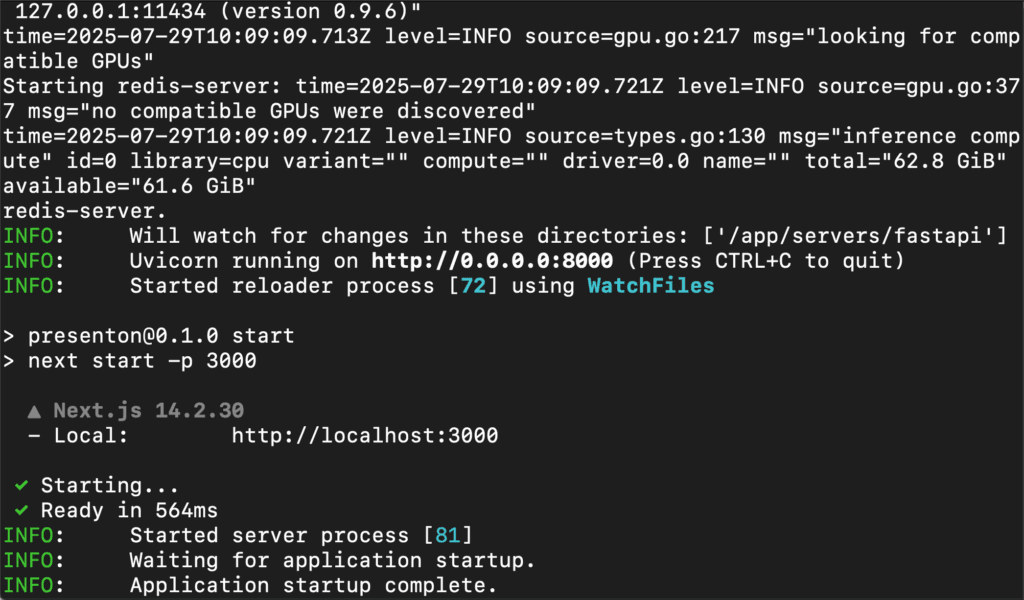The height and width of the screenshot is (600, 1024).
Task: Click the 'Application startup complete.' message
Action: tap(313, 585)
